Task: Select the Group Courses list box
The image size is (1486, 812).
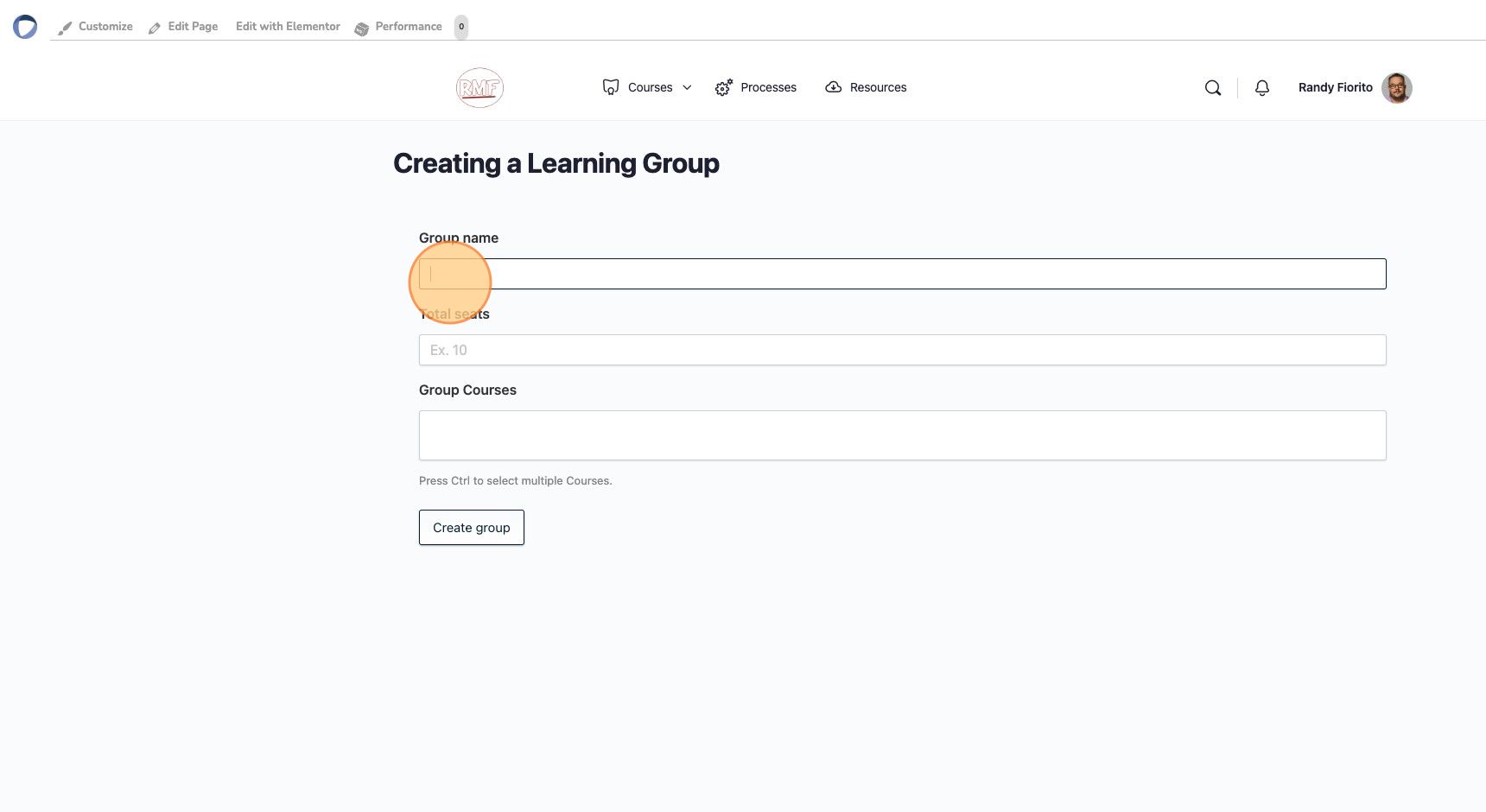Action: (903, 435)
